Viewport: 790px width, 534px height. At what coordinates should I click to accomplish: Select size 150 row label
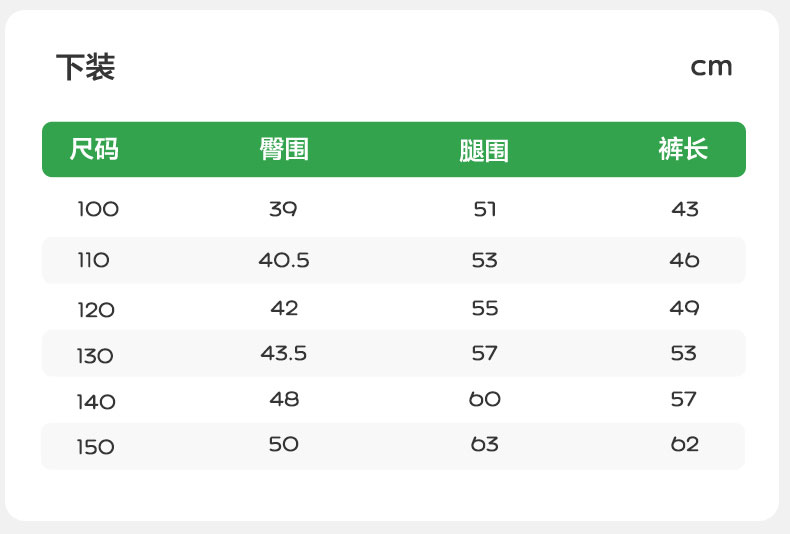point(96,447)
